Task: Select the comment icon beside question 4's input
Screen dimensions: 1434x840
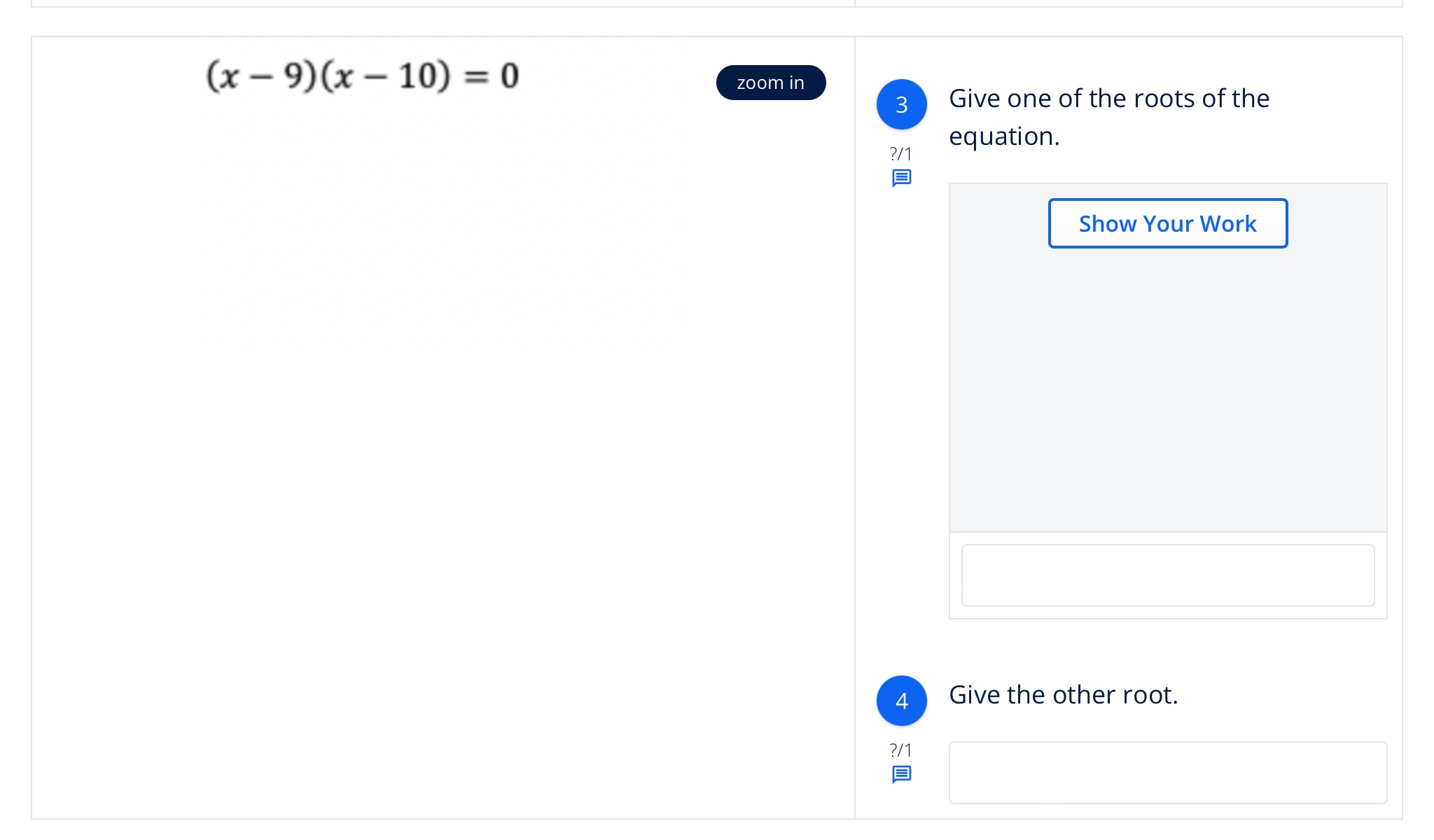Action: coord(902,773)
